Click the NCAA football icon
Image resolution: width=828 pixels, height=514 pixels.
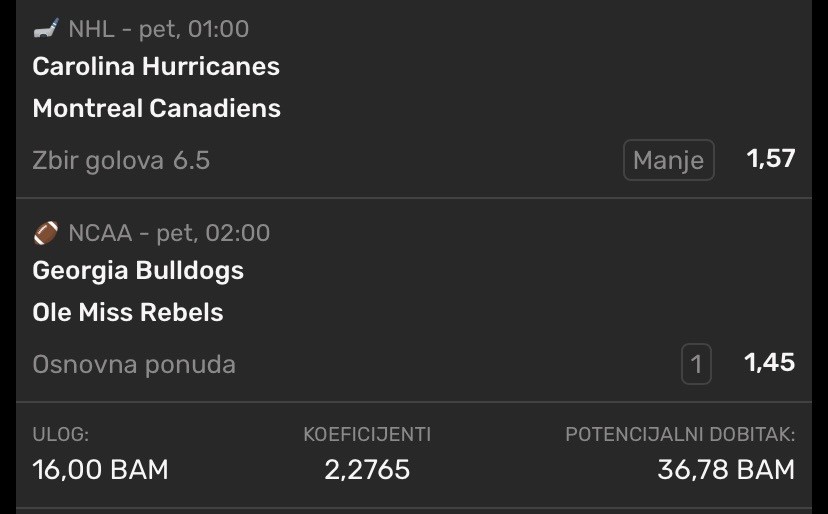tap(46, 234)
